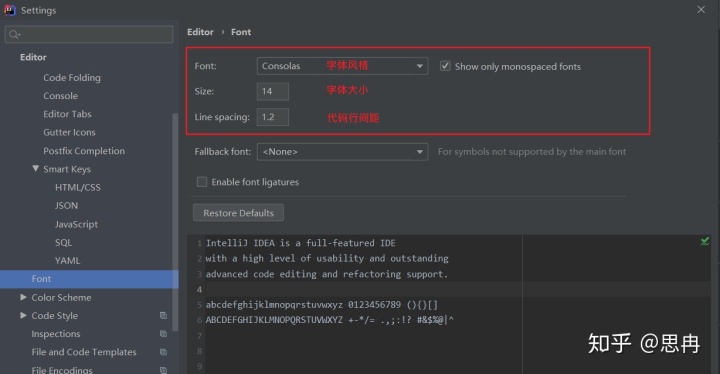Image resolution: width=720 pixels, height=374 pixels.
Task: Open Color Scheme settings
Action: click(61, 297)
